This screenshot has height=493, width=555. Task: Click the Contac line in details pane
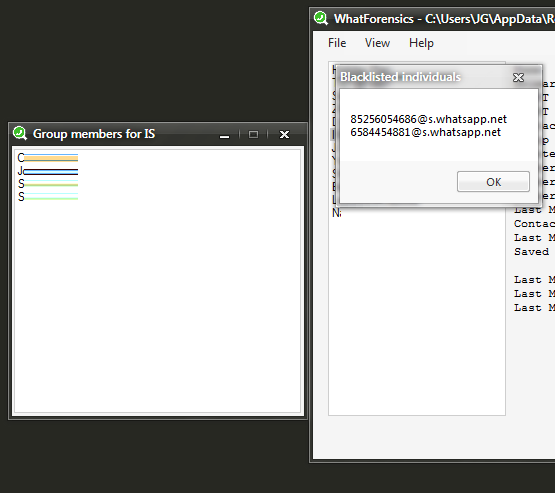pyautogui.click(x=534, y=224)
